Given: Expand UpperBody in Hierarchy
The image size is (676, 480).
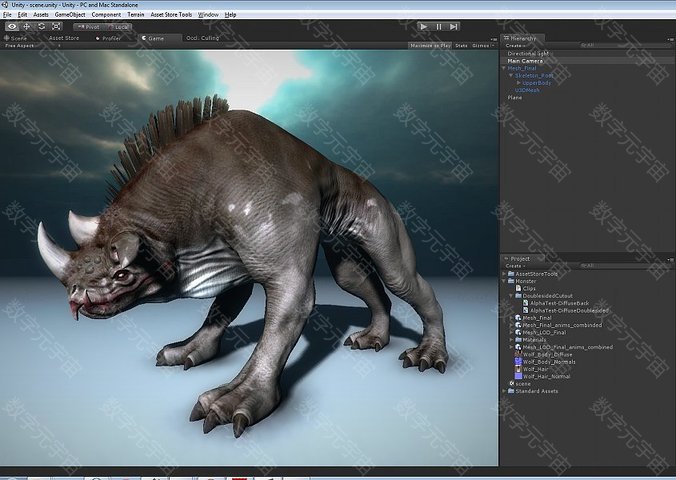Looking at the screenshot, I should coord(518,83).
